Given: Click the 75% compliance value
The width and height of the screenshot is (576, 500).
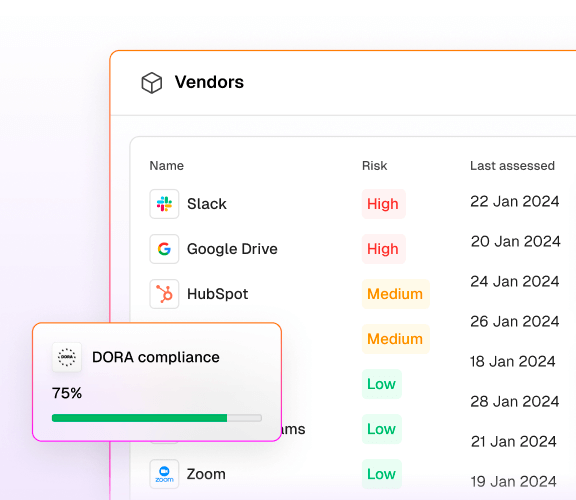Looking at the screenshot, I should (67, 393).
